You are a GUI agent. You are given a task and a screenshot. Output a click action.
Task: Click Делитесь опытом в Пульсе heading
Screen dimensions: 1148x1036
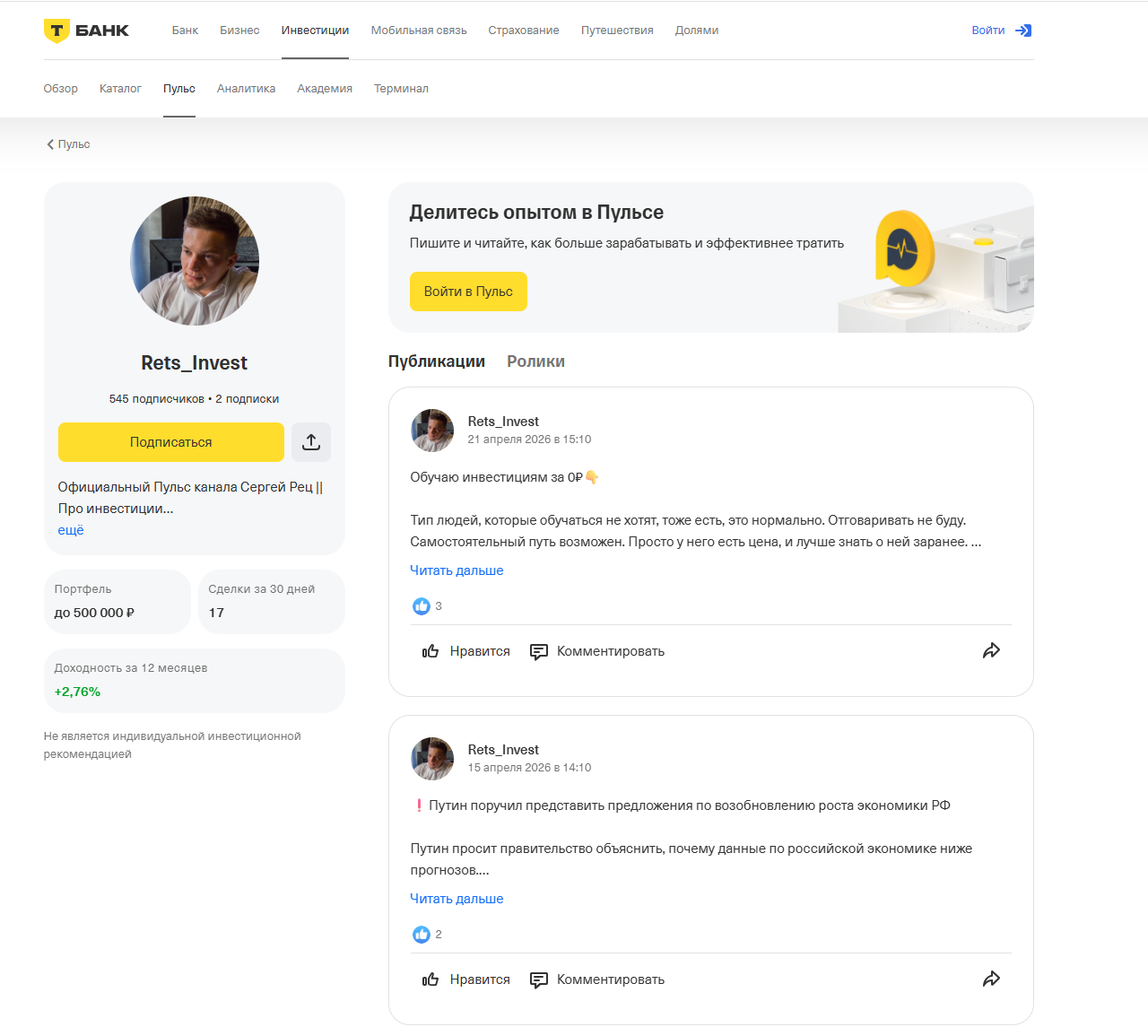point(536,213)
